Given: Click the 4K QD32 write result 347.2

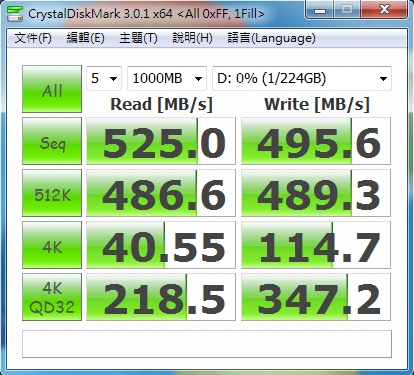Looking at the screenshot, I should pyautogui.click(x=316, y=297).
